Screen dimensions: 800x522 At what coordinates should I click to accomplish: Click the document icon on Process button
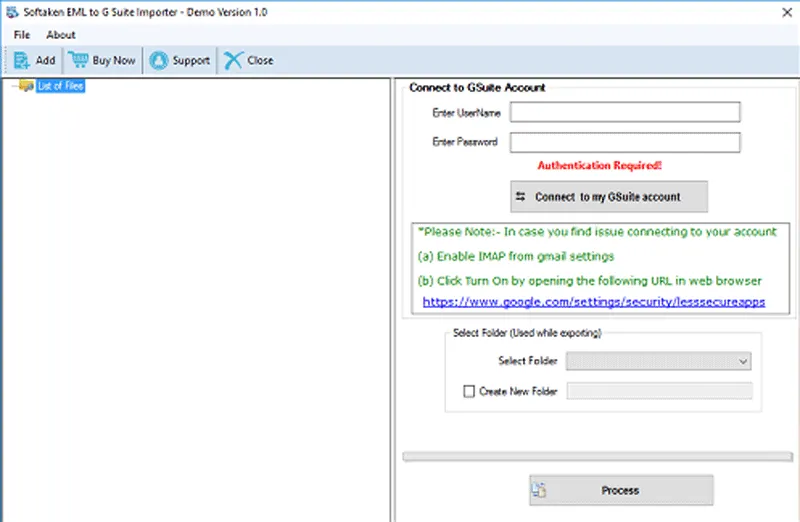(x=539, y=490)
